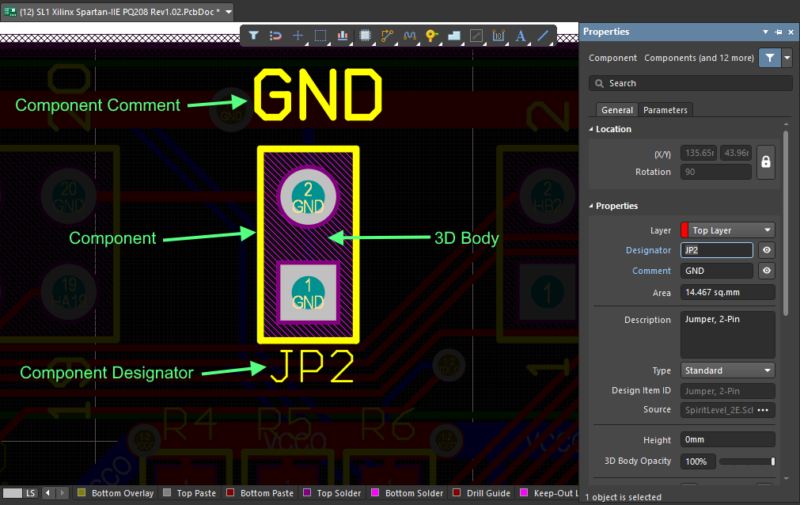Open the Layer dropdown showing Top Layer

[x=727, y=230]
